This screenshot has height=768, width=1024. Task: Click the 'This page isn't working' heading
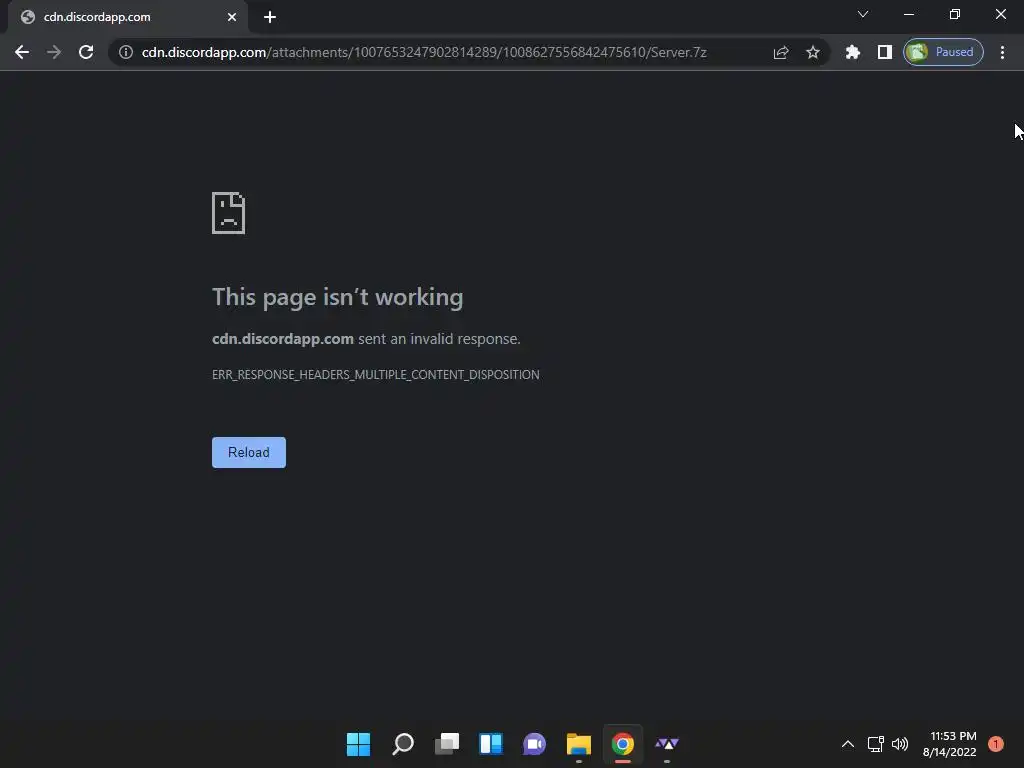338,297
